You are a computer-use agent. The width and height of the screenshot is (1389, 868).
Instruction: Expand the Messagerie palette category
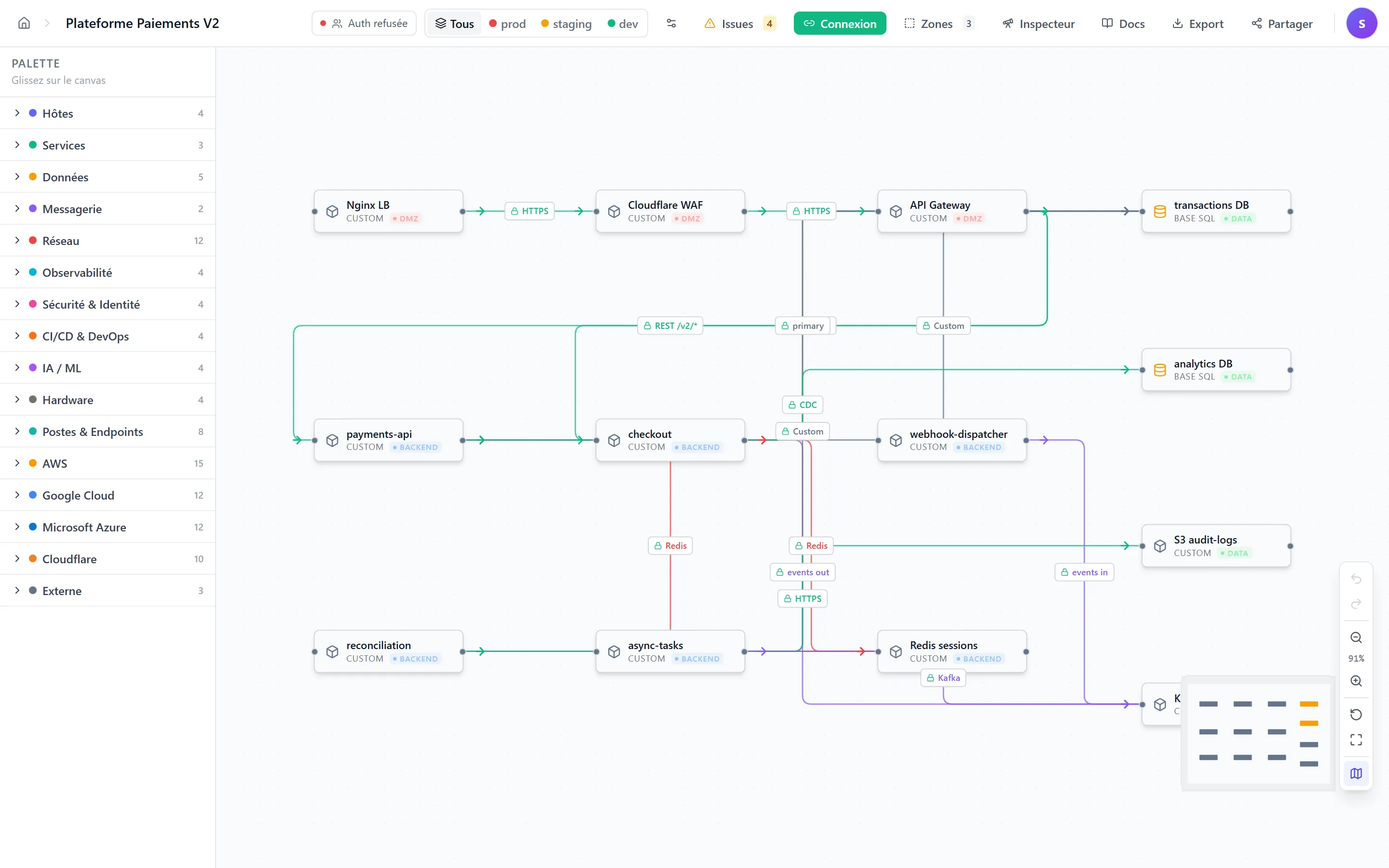point(108,209)
